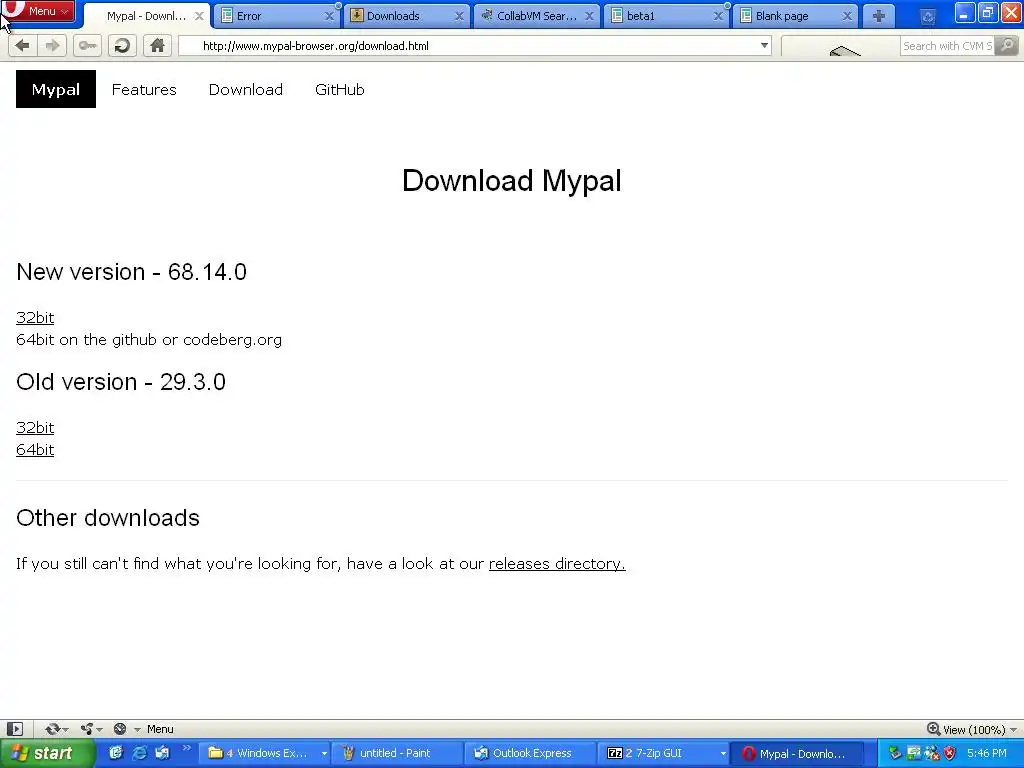
Task: Open the closed tabs trash icon
Action: pos(927,16)
